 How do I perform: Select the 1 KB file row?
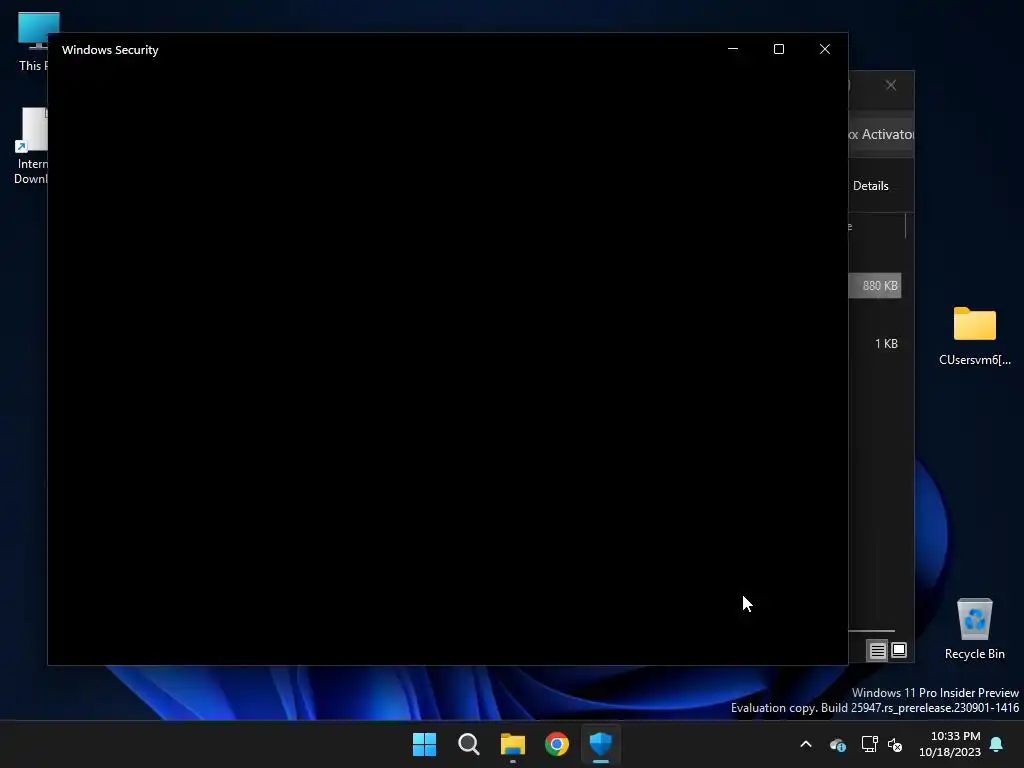(x=874, y=344)
